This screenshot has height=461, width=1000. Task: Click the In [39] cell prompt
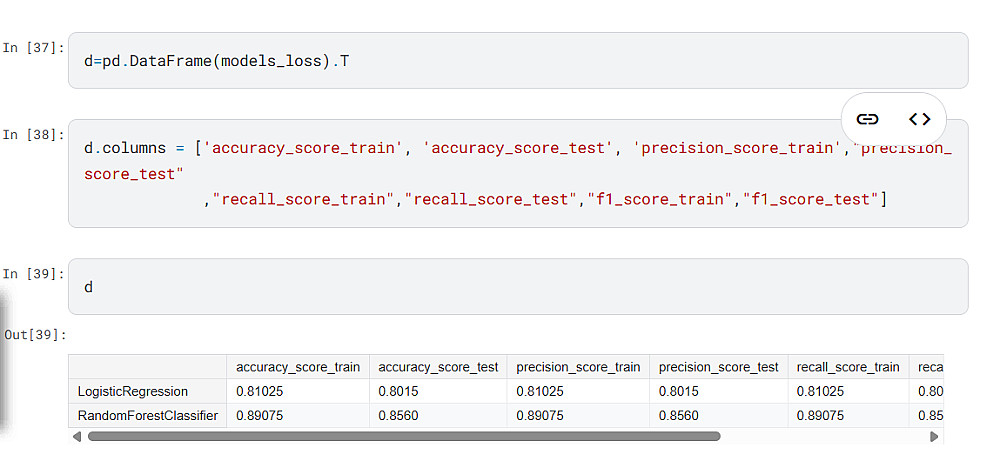click(33, 273)
